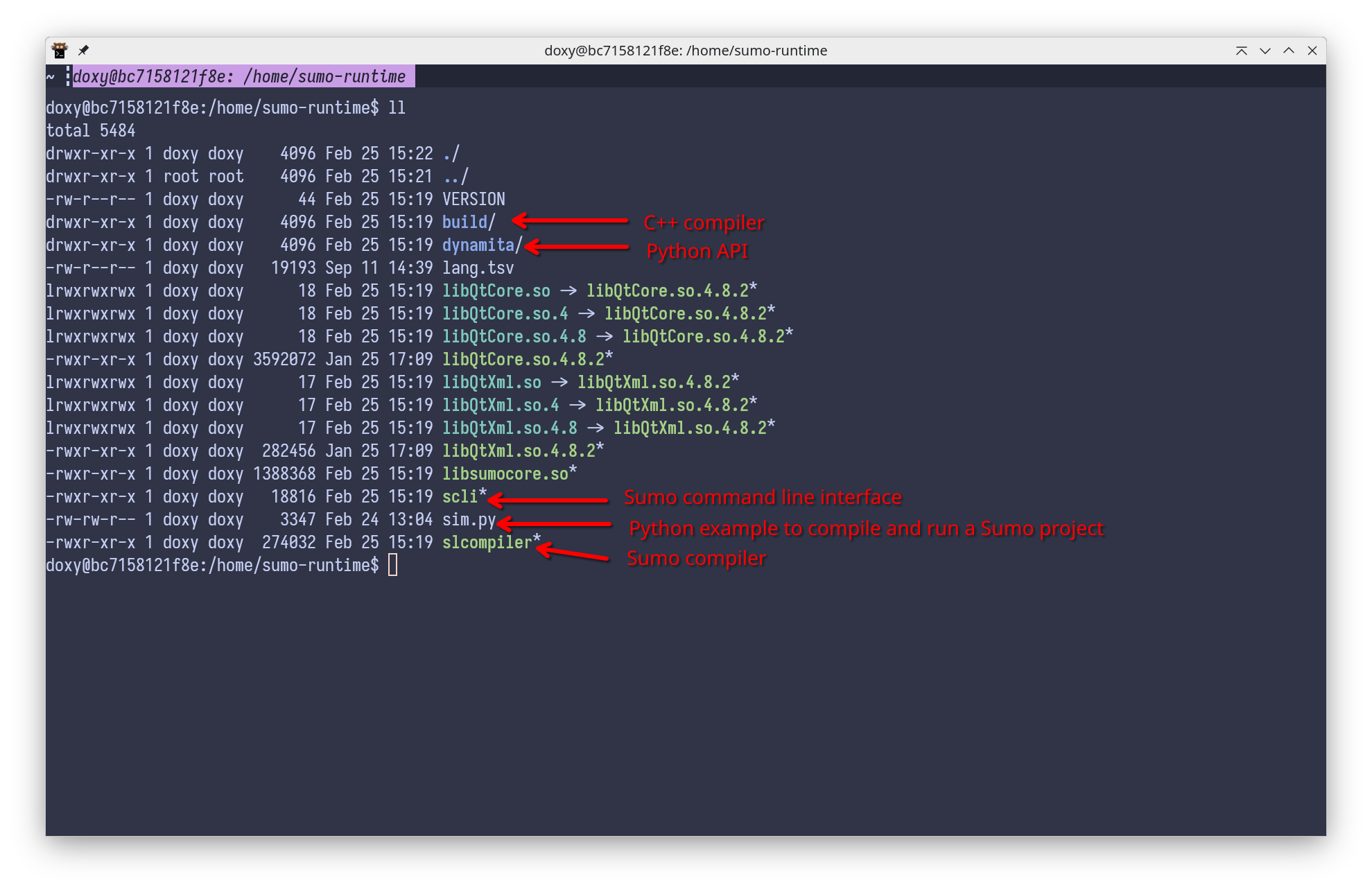Viewport: 1372px width, 890px height.
Task: Click the libsumocore.so filename
Action: (x=505, y=473)
